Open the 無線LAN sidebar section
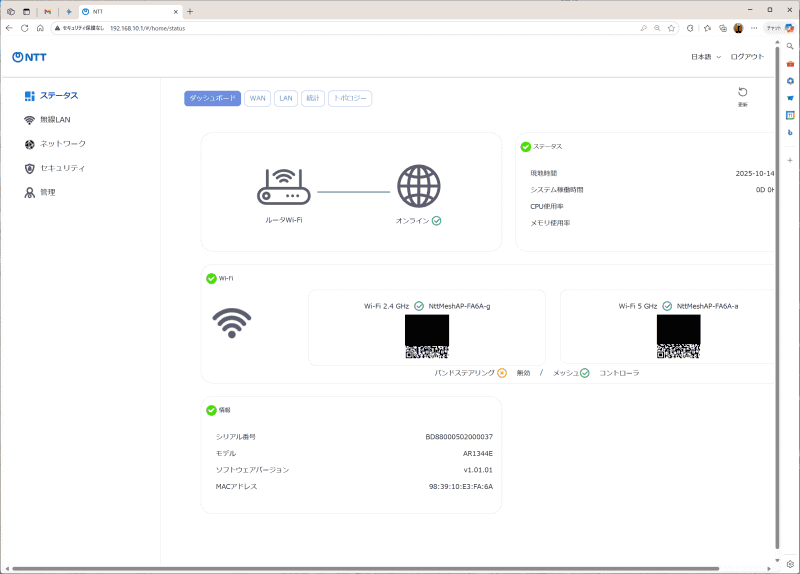The height and width of the screenshot is (574, 800). tap(47, 119)
